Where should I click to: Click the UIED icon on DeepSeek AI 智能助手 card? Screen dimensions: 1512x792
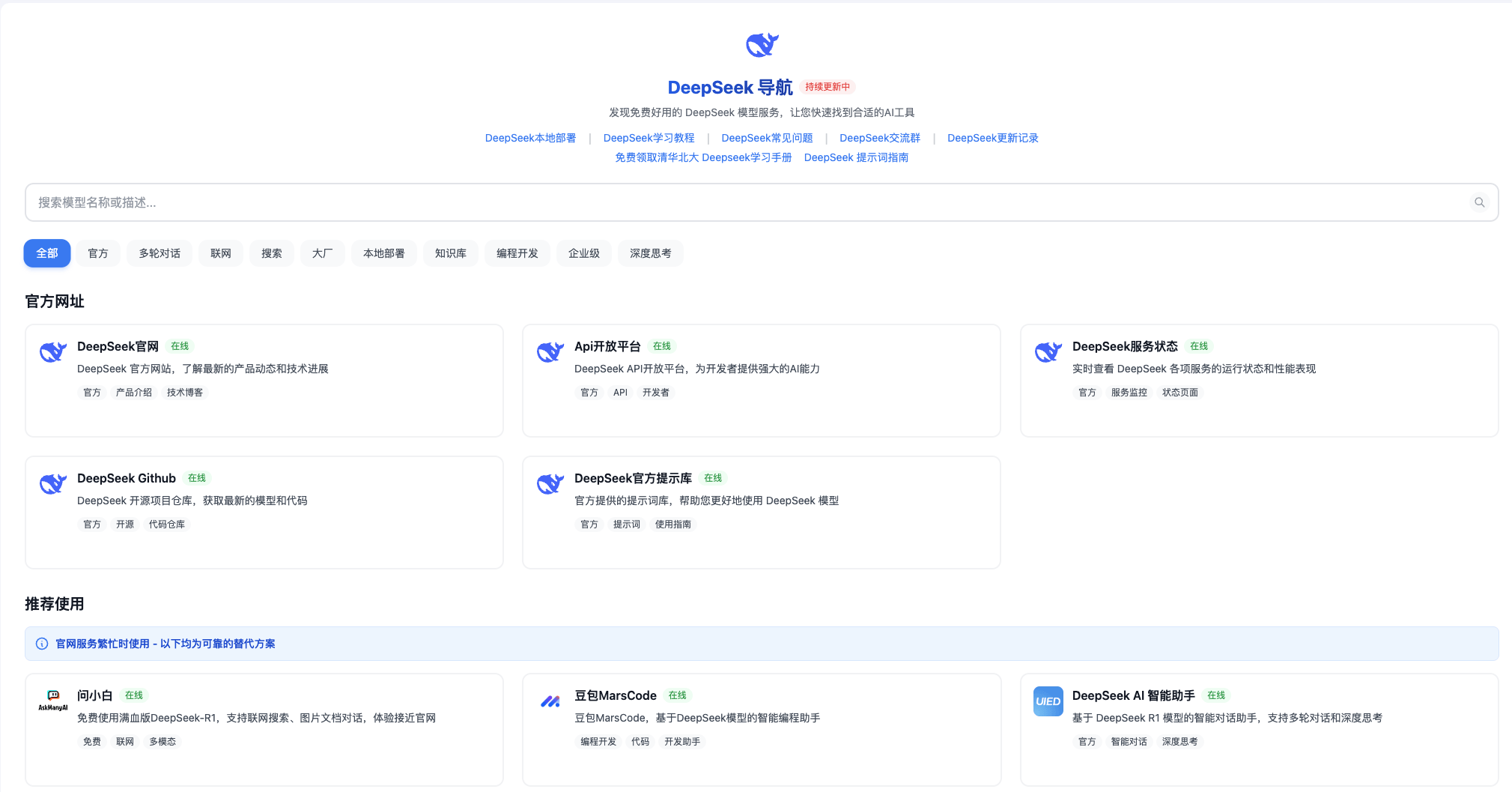pos(1048,701)
